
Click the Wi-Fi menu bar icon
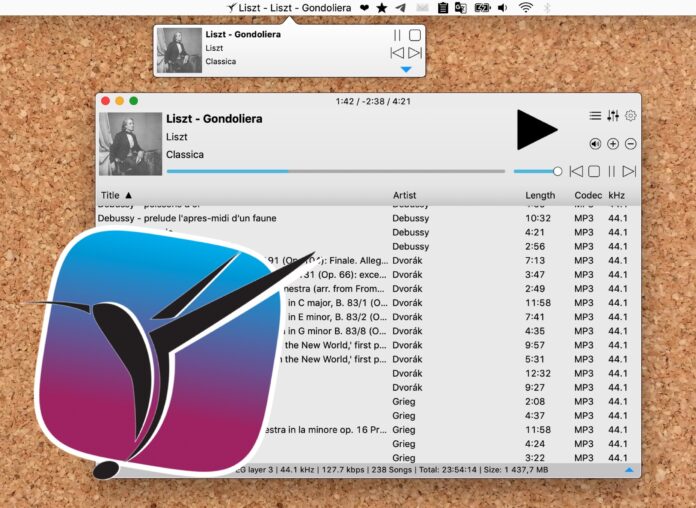coord(526,8)
